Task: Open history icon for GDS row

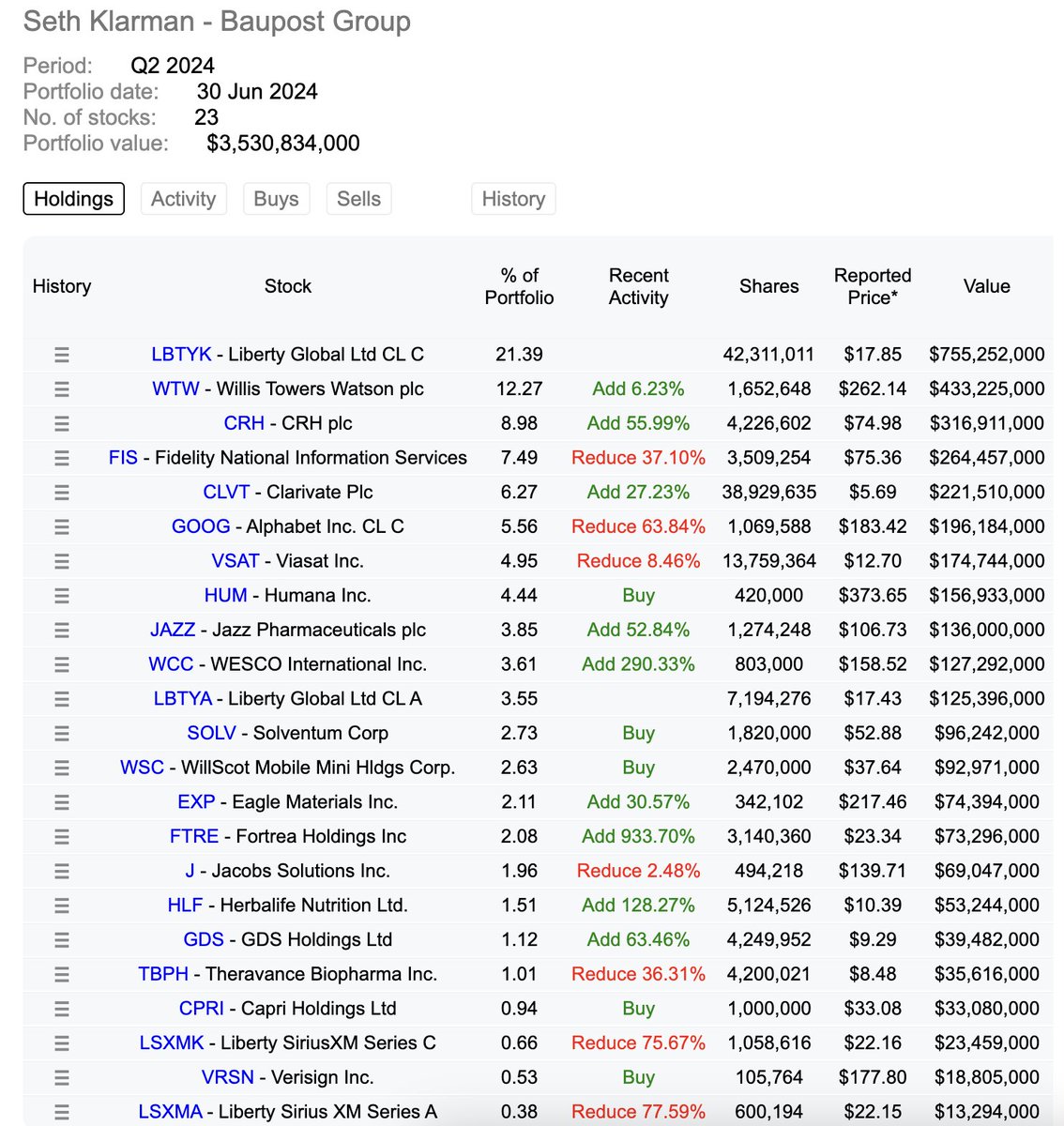Action: (x=62, y=939)
